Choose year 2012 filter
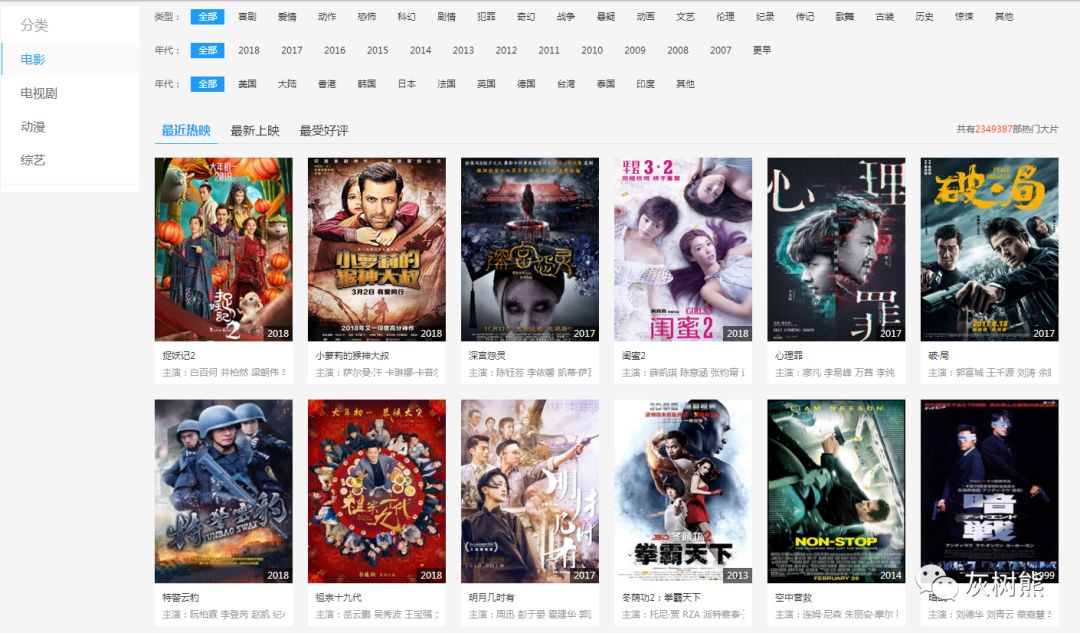1080x633 pixels. coord(506,50)
